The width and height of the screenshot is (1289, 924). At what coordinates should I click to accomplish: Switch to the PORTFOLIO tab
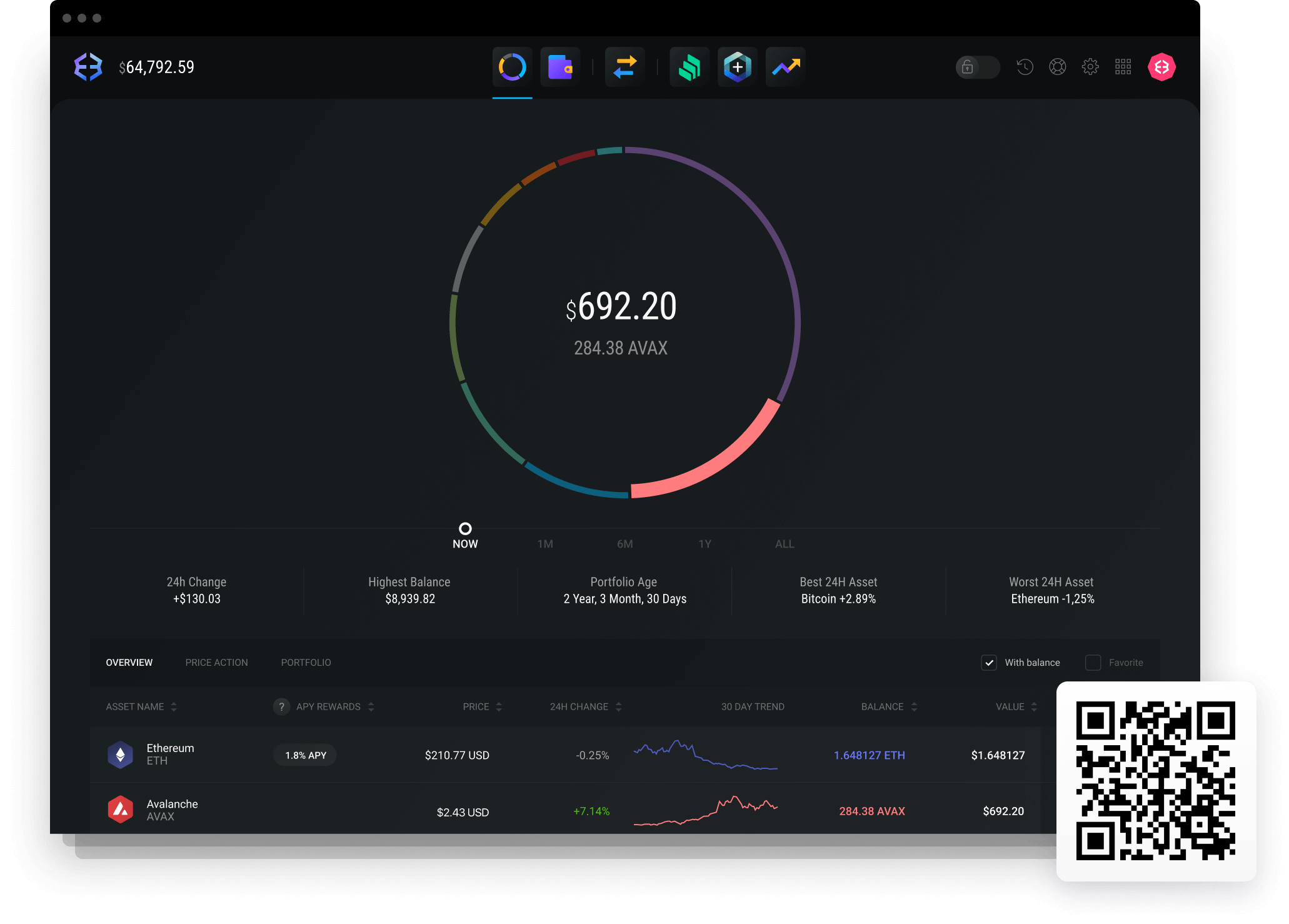(x=306, y=663)
